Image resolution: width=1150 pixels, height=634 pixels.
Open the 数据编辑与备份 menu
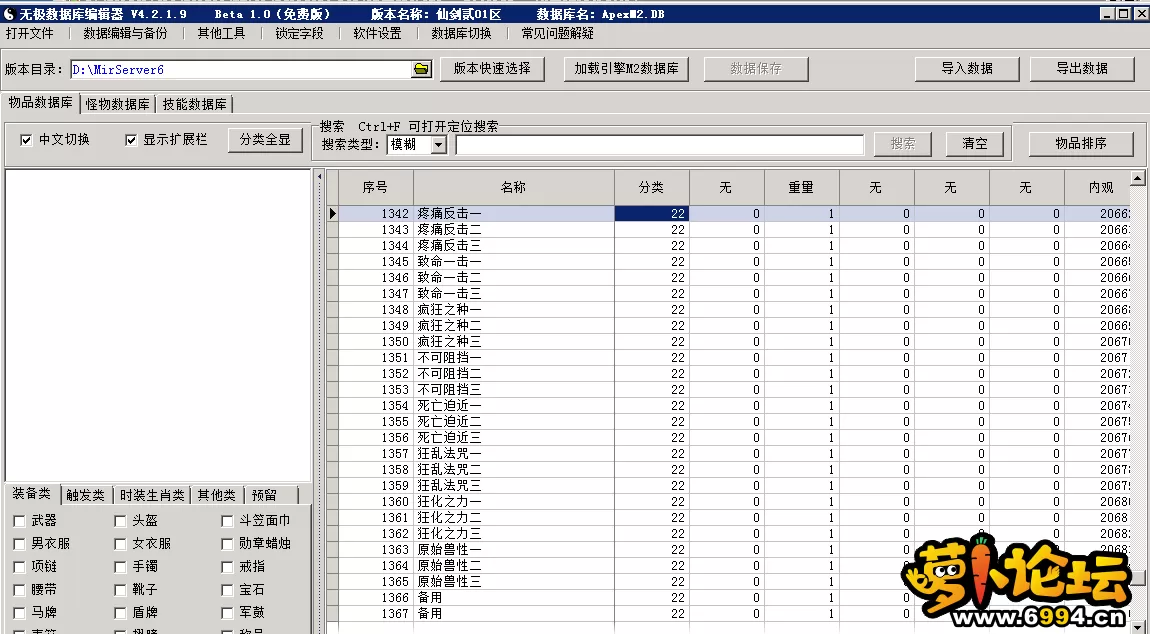(x=125, y=33)
